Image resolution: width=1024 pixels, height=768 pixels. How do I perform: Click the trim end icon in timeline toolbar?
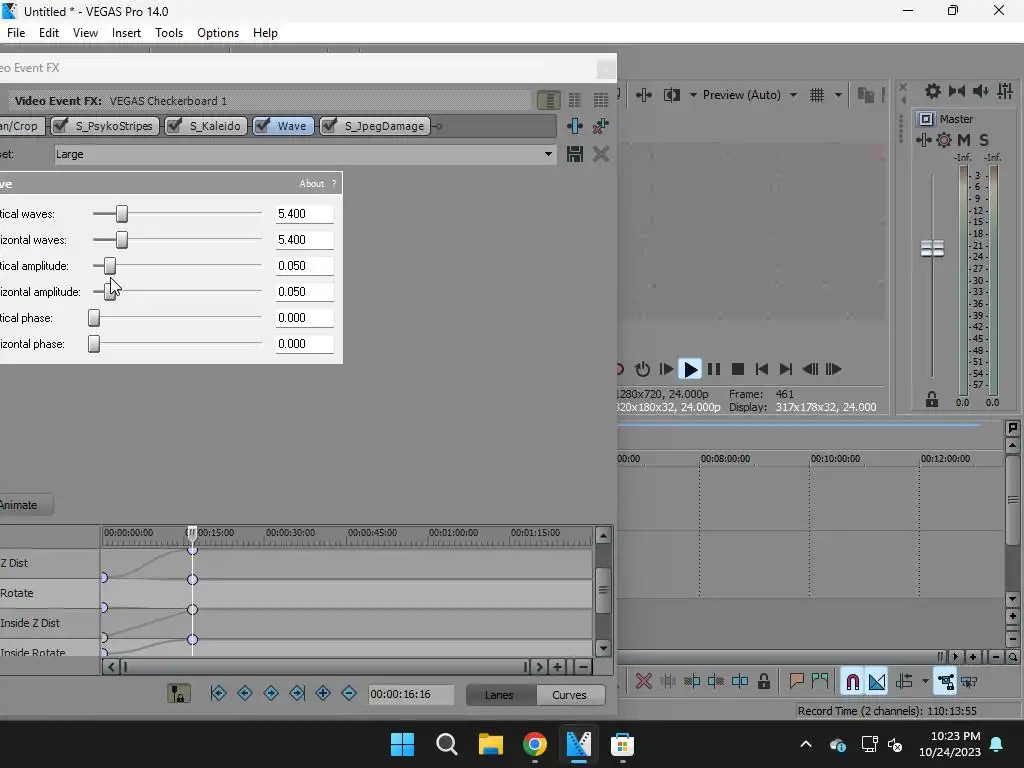click(x=716, y=682)
